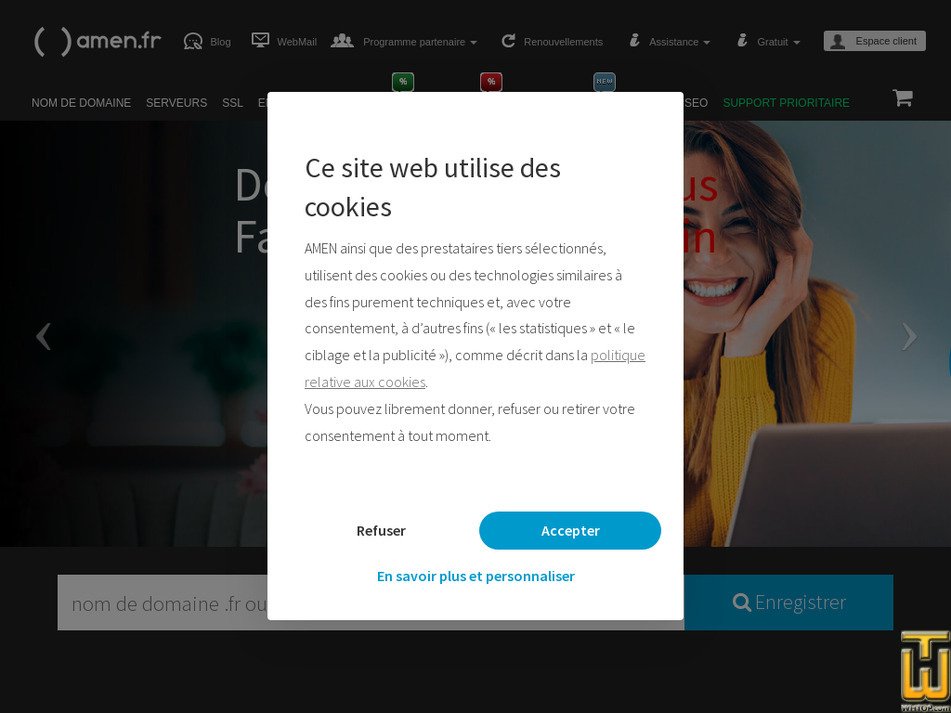Open the shopping cart icon
This screenshot has height=713, width=951.
(x=902, y=98)
